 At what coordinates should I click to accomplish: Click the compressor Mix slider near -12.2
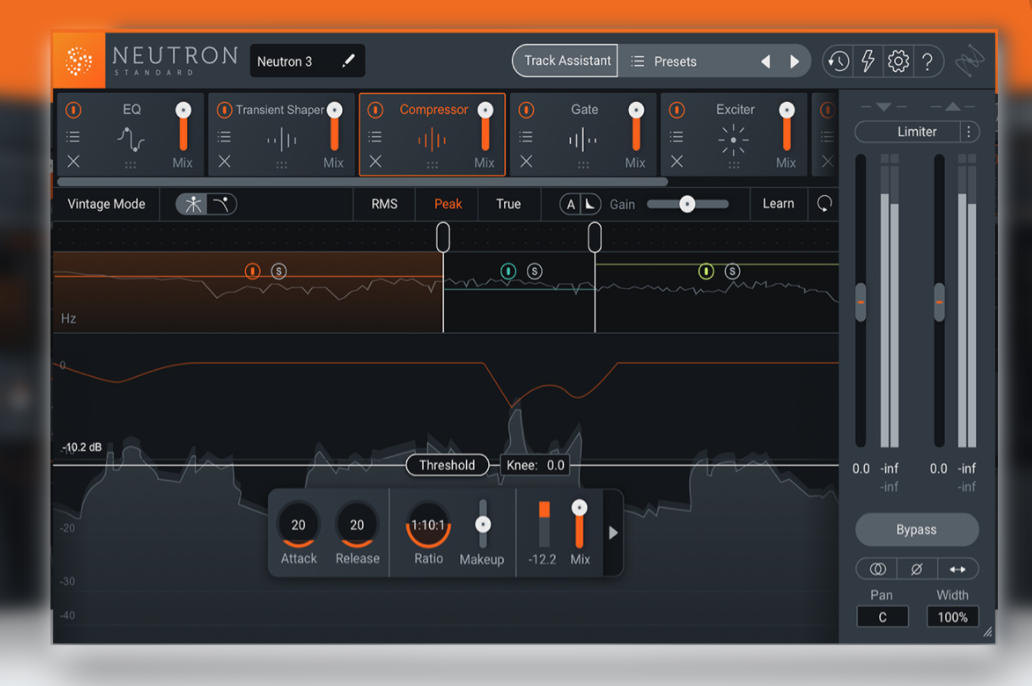tap(579, 523)
